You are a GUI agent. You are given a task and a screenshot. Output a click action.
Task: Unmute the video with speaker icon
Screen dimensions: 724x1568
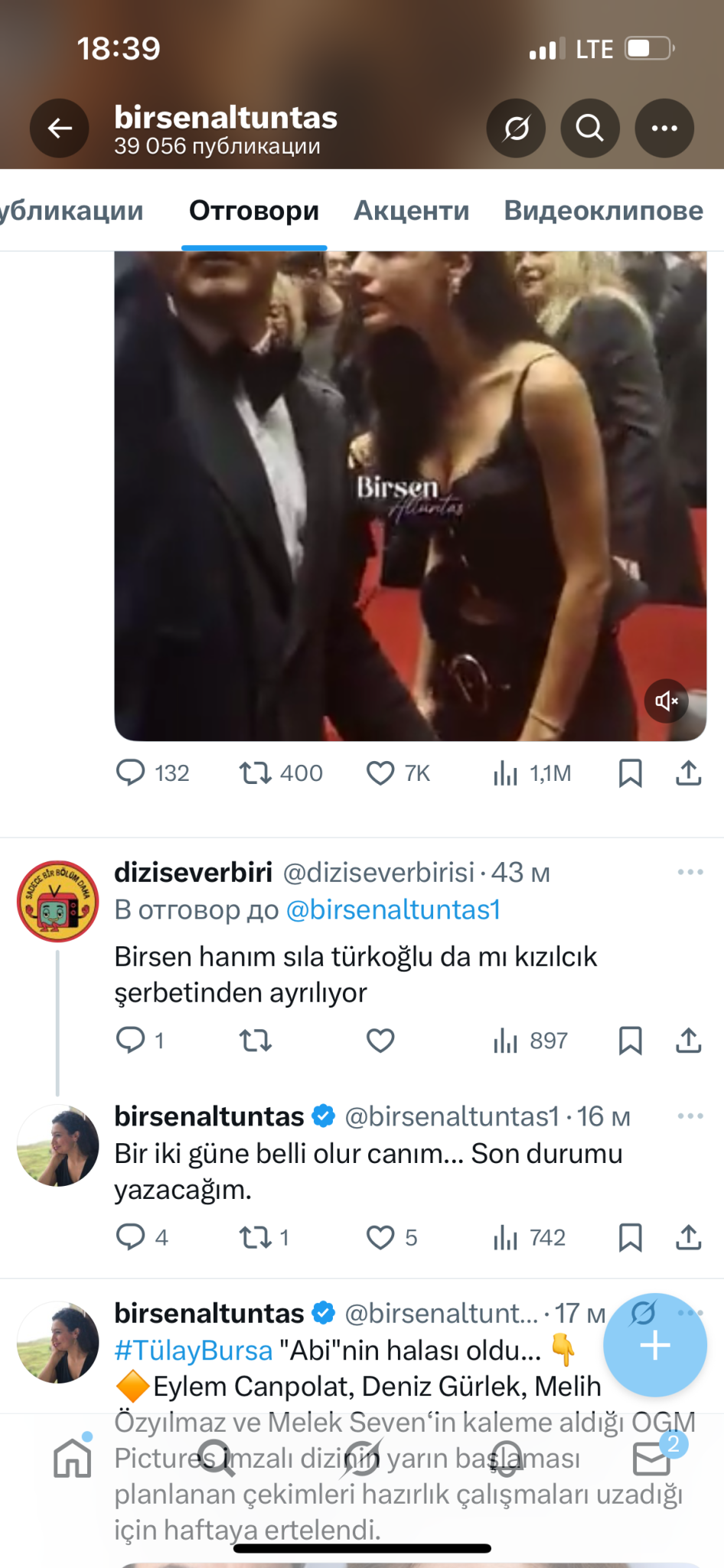pyautogui.click(x=667, y=701)
